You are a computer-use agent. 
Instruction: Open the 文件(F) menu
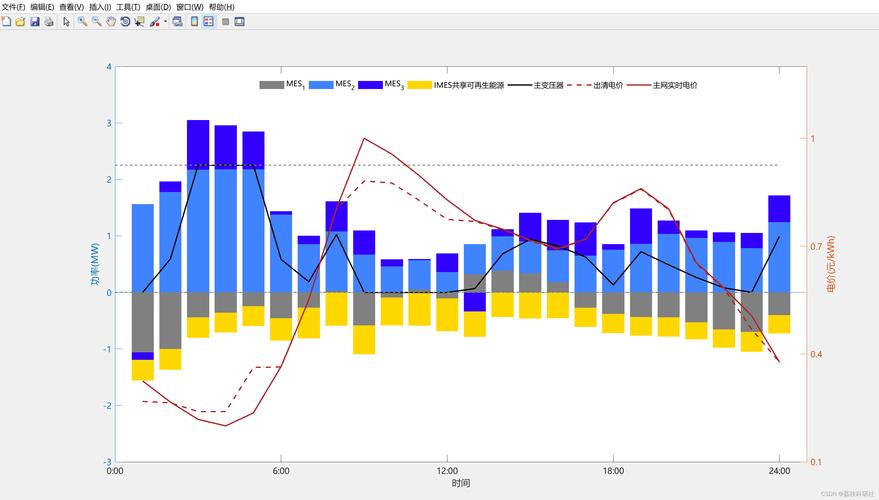(13, 7)
